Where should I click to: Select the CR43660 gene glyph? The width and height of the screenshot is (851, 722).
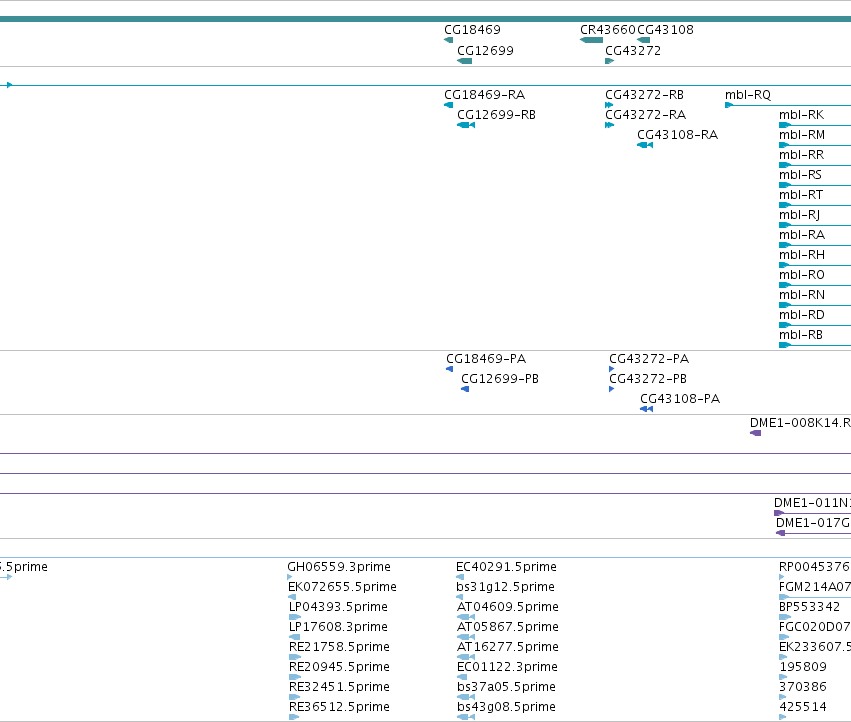click(592, 40)
